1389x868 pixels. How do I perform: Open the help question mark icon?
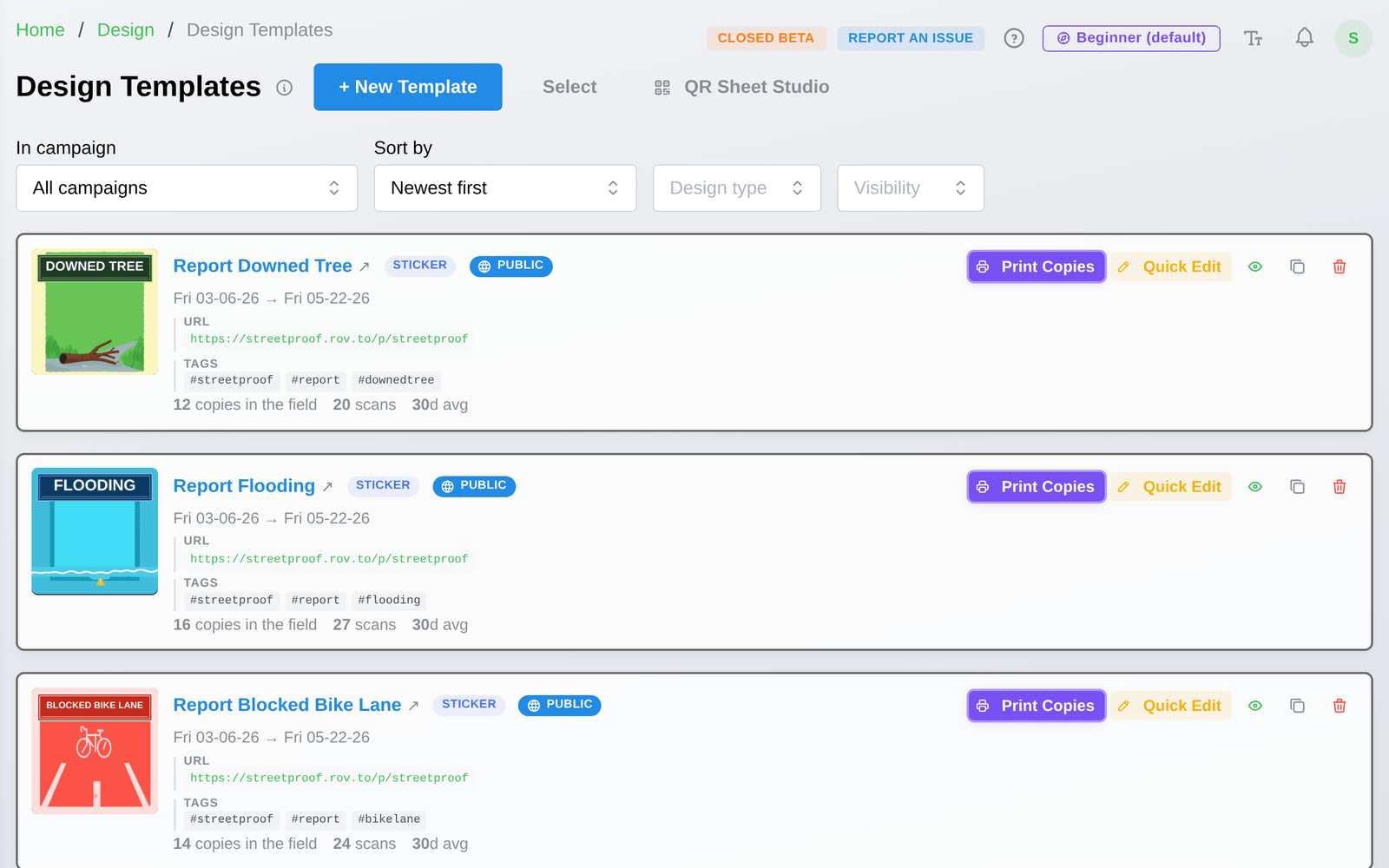pyautogui.click(x=1014, y=38)
